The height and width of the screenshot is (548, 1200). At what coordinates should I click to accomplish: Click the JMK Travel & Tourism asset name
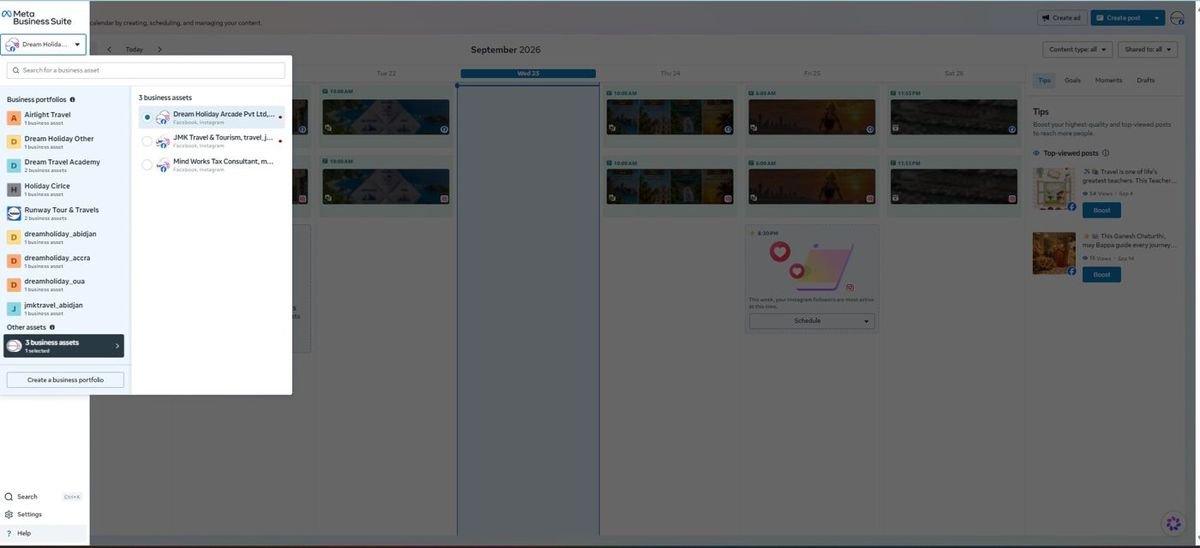coord(223,137)
